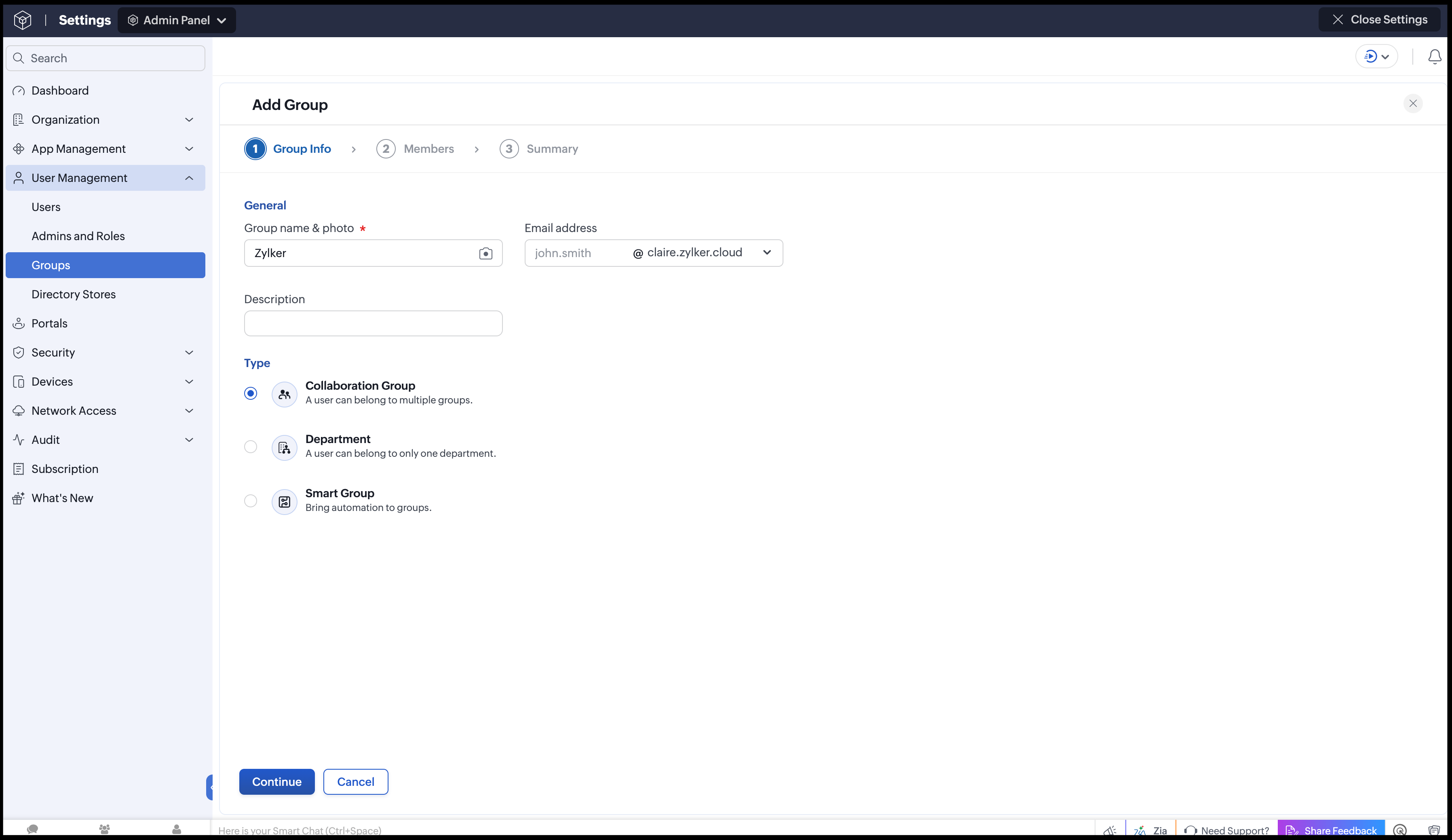
Task: Click the Organization building icon
Action: tap(19, 119)
